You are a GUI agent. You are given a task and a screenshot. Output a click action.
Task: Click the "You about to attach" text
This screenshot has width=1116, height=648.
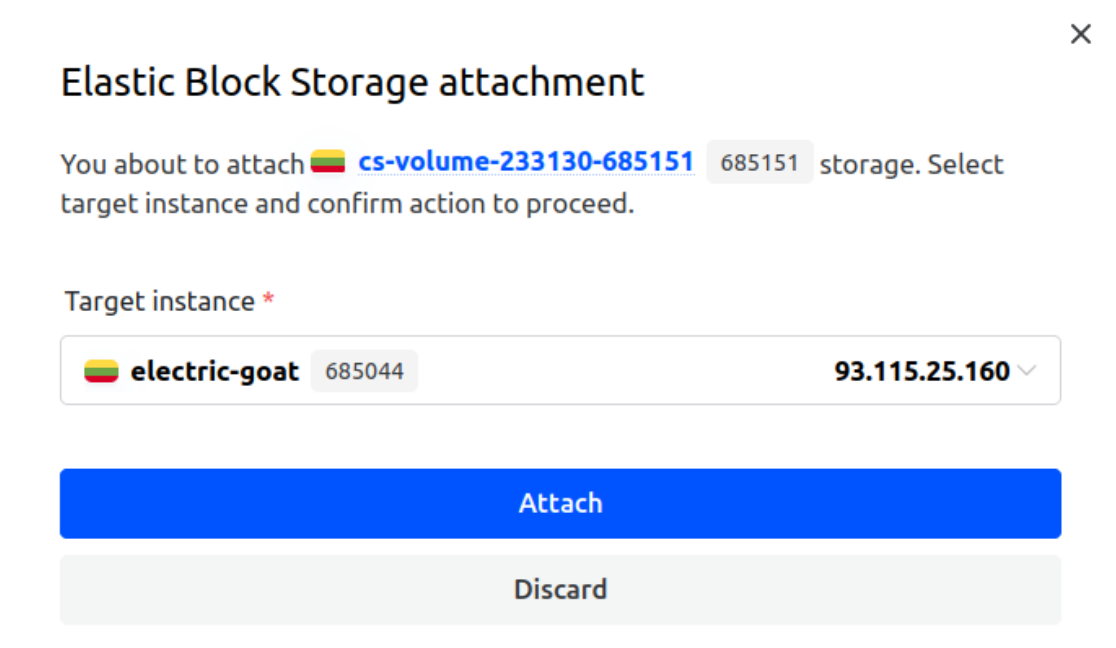click(x=182, y=164)
